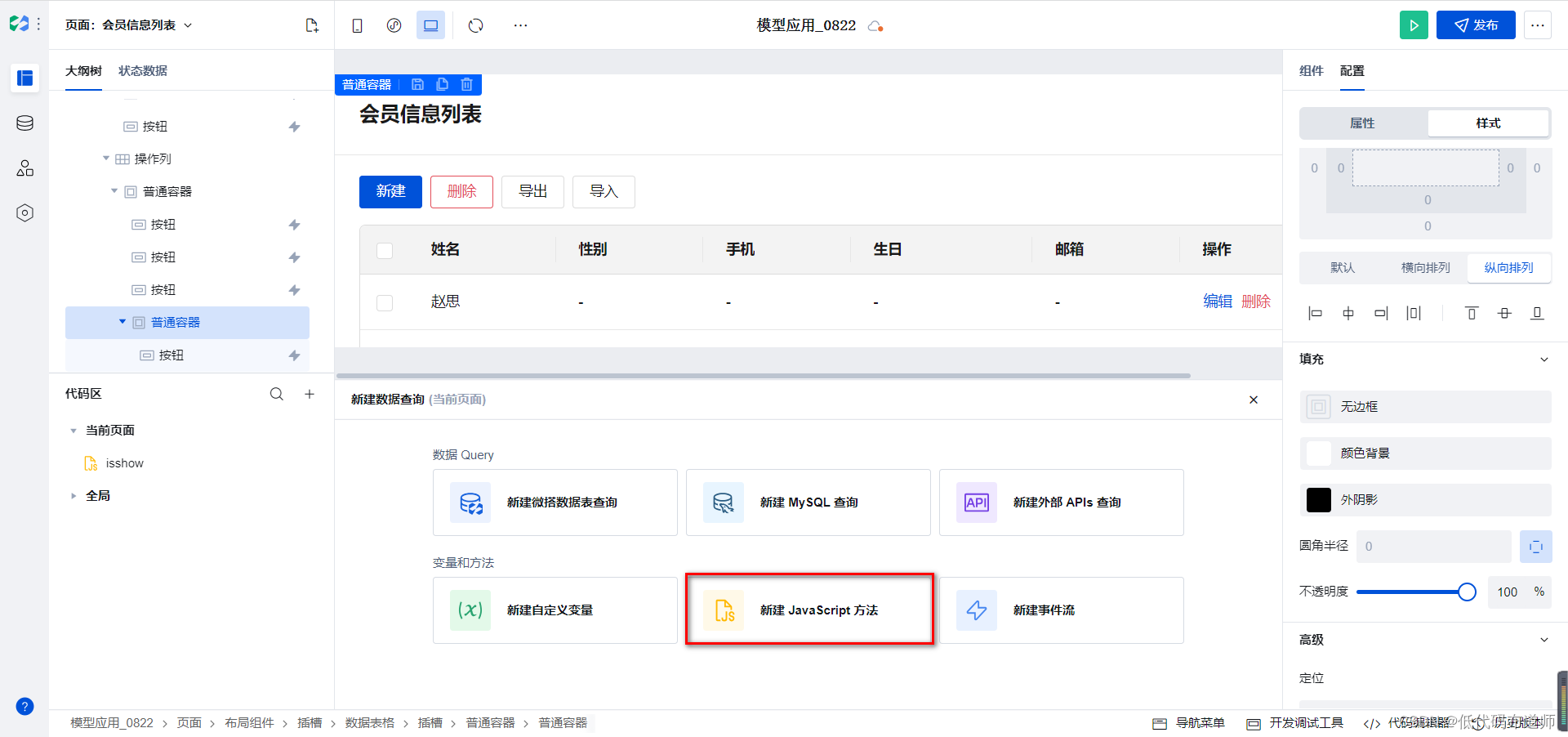Screen dimensions: 1568x737
Task: Switch to 组件 tab
Action: pyautogui.click(x=1311, y=71)
